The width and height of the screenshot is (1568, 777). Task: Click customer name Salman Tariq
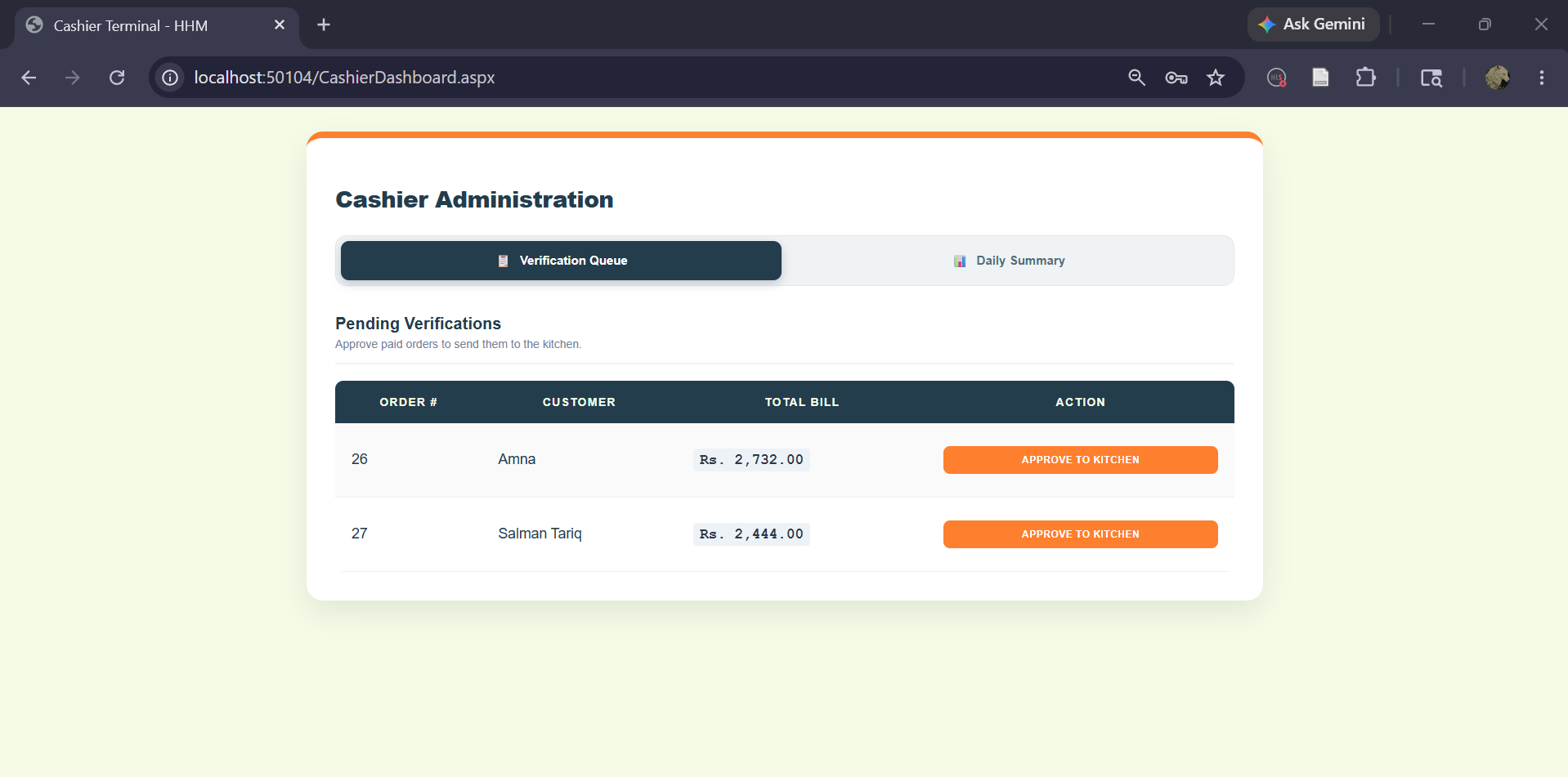540,534
